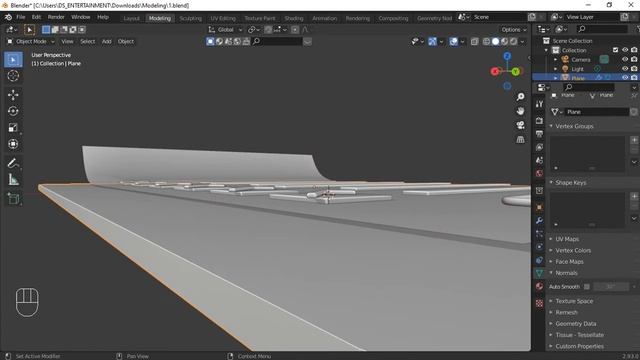
Task: Disable Camera object render camera icon
Action: [634, 60]
